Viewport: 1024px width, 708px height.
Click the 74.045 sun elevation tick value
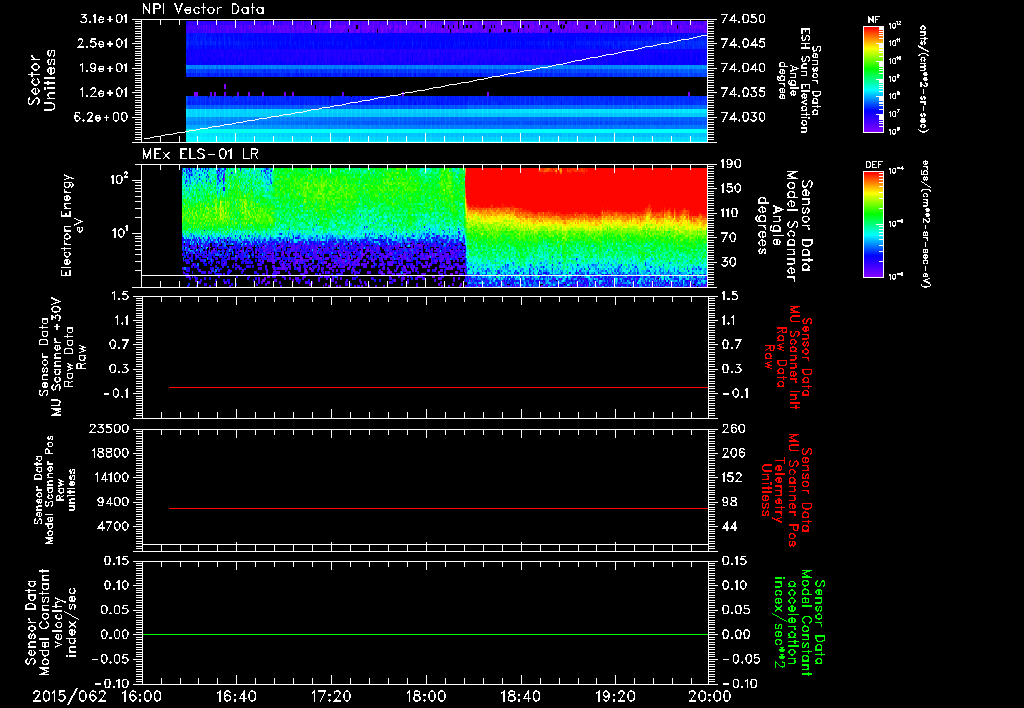click(x=743, y=43)
